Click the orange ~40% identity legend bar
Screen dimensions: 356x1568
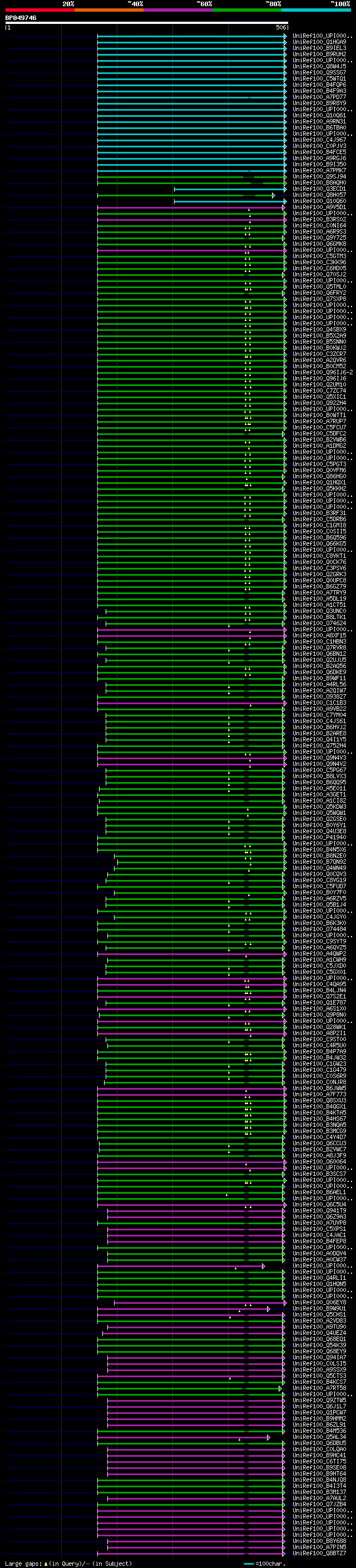point(109,10)
